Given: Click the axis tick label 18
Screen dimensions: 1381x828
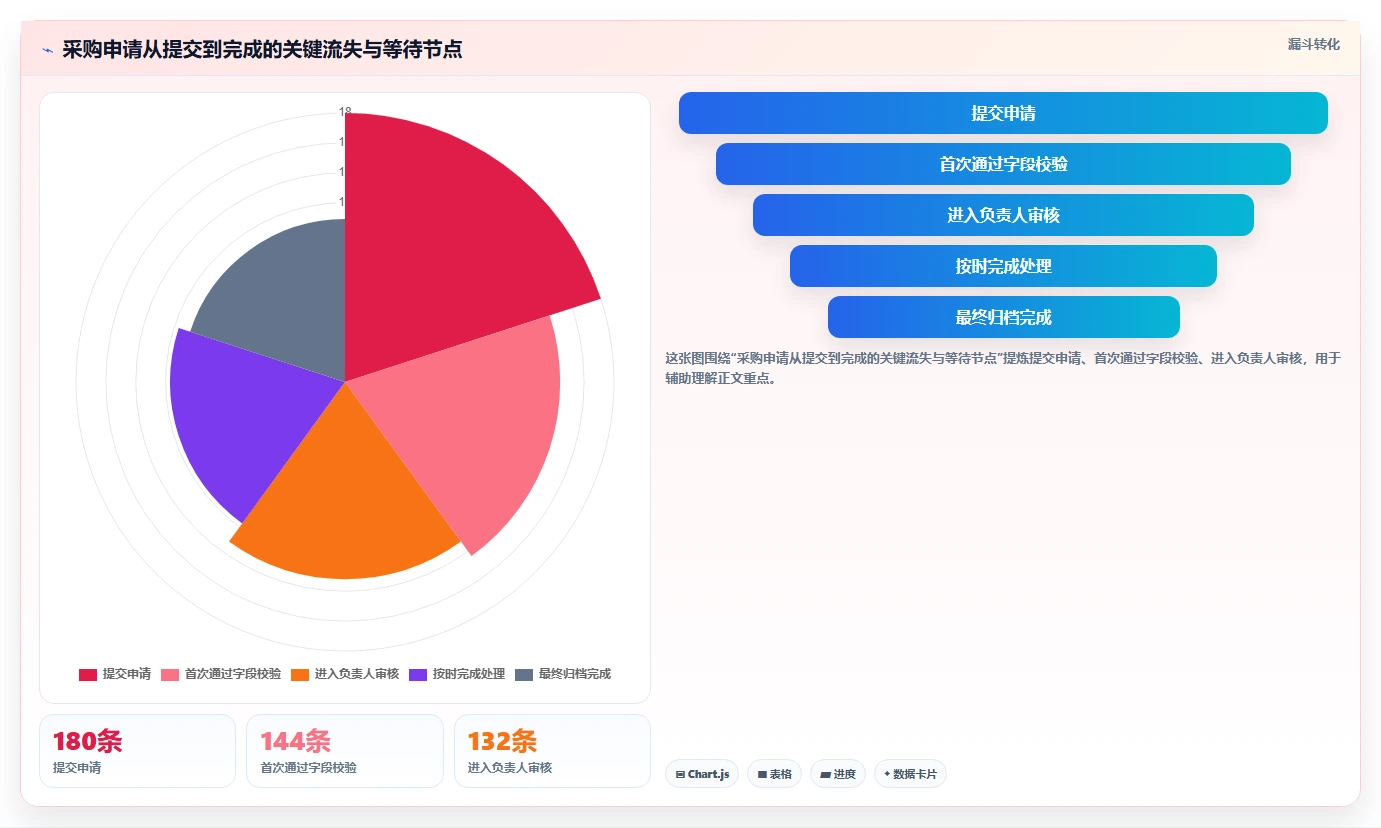Looking at the screenshot, I should (345, 112).
